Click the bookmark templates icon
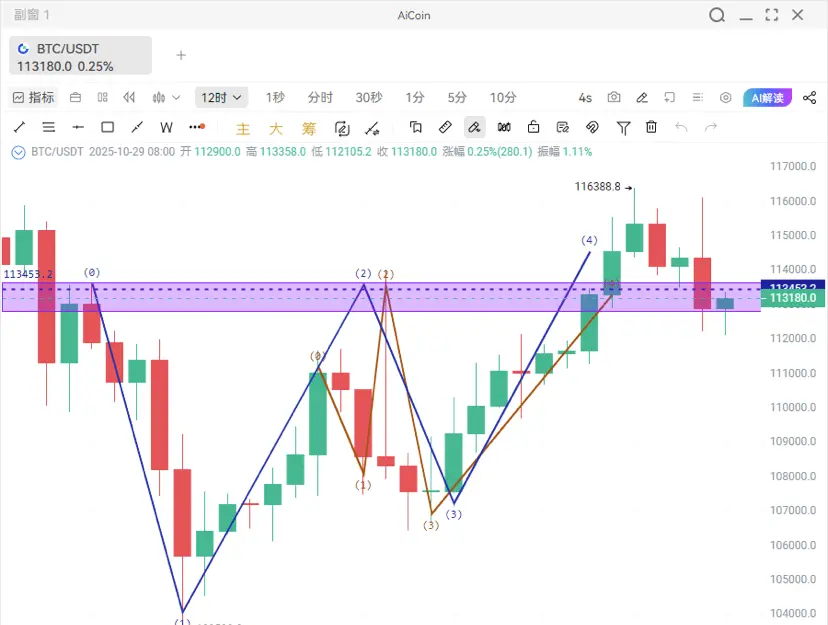Image resolution: width=828 pixels, height=625 pixels. point(416,127)
